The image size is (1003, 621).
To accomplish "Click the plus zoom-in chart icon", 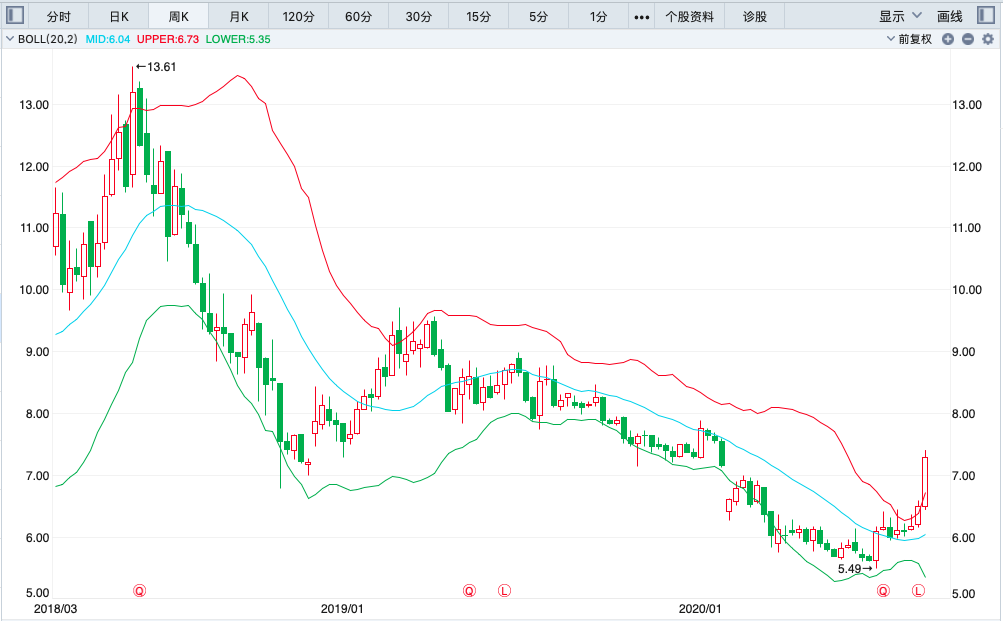I will [950, 39].
